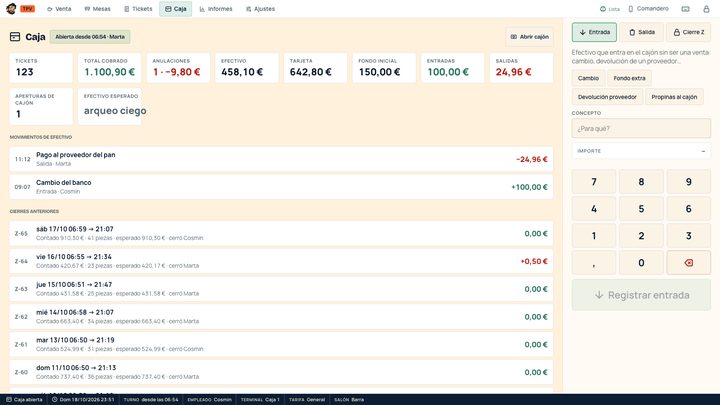
Task: Open closure Z-61 mar 13/10
Action: pyautogui.click(x=281, y=344)
